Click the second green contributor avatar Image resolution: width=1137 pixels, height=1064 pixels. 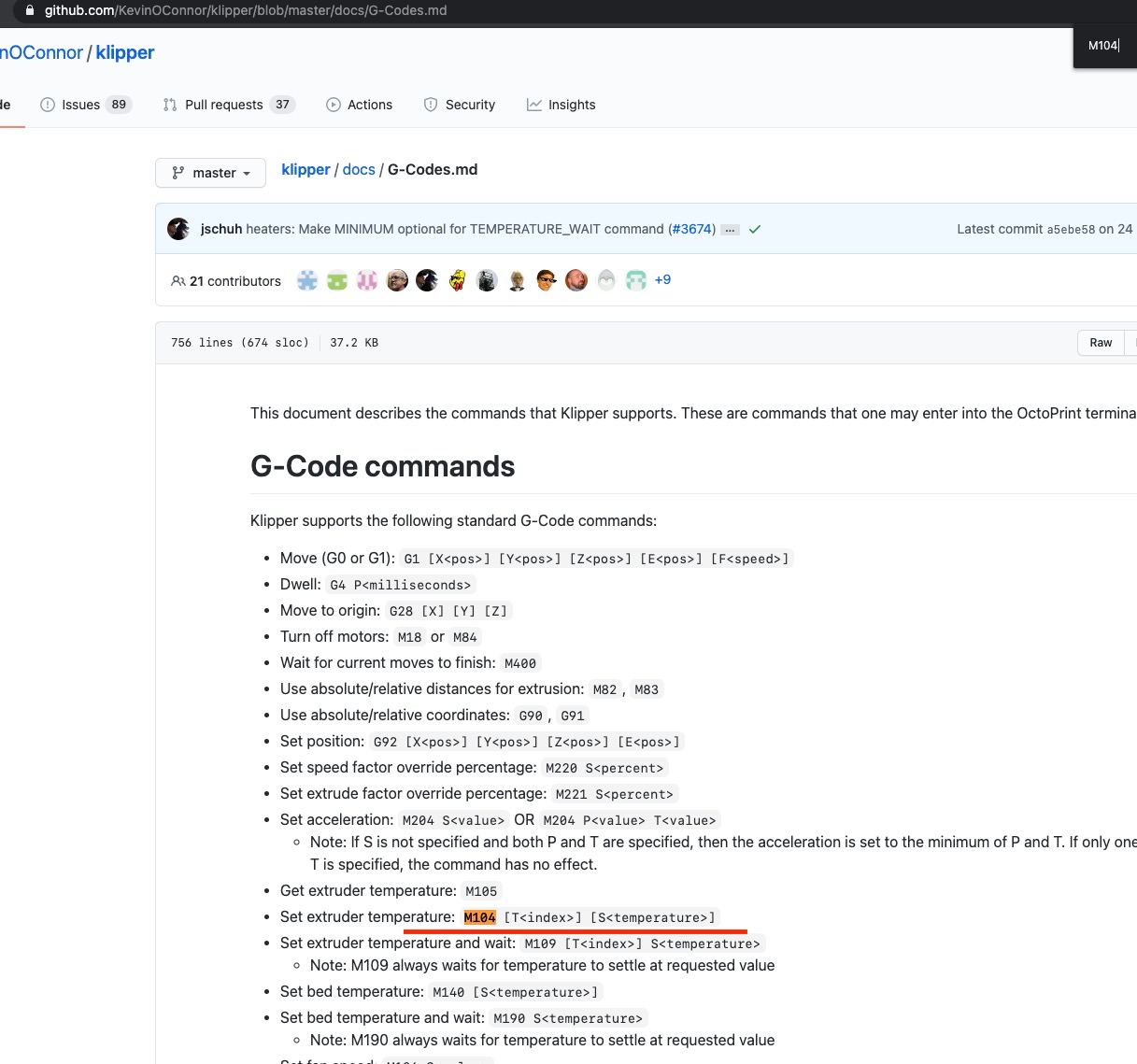tap(337, 280)
